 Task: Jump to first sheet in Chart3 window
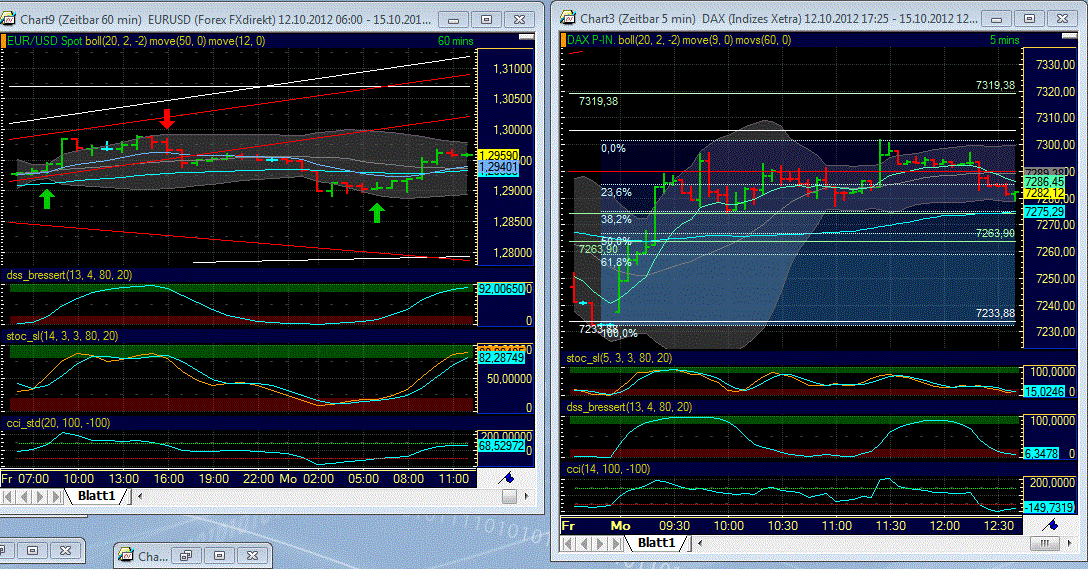click(x=568, y=543)
